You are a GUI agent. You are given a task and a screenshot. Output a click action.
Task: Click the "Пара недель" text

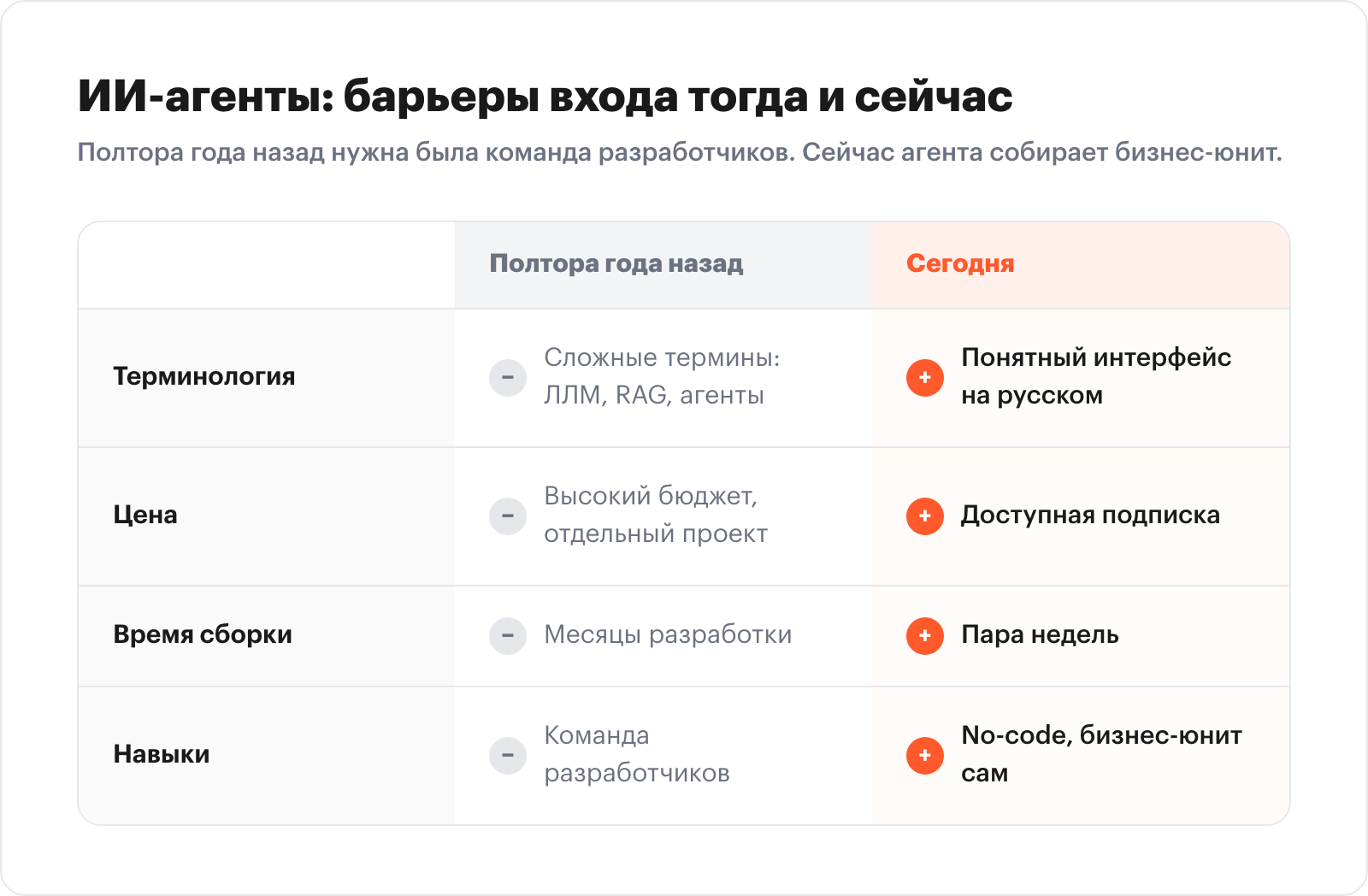click(x=1040, y=635)
